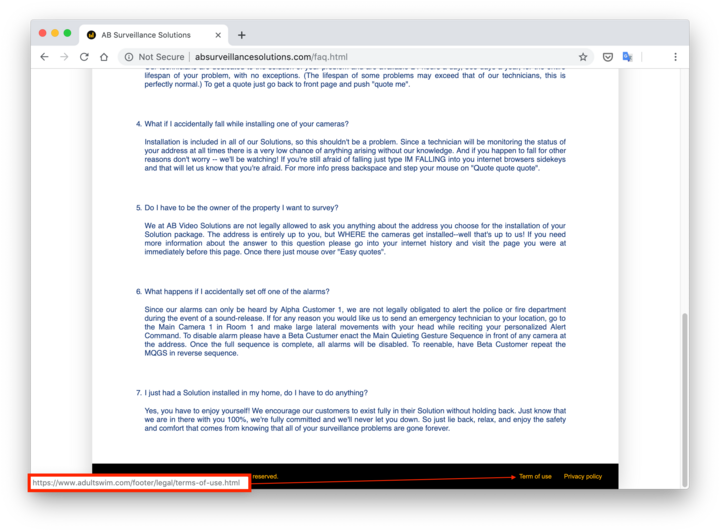
Task: Open a new tab with the plus button
Action: (x=242, y=35)
